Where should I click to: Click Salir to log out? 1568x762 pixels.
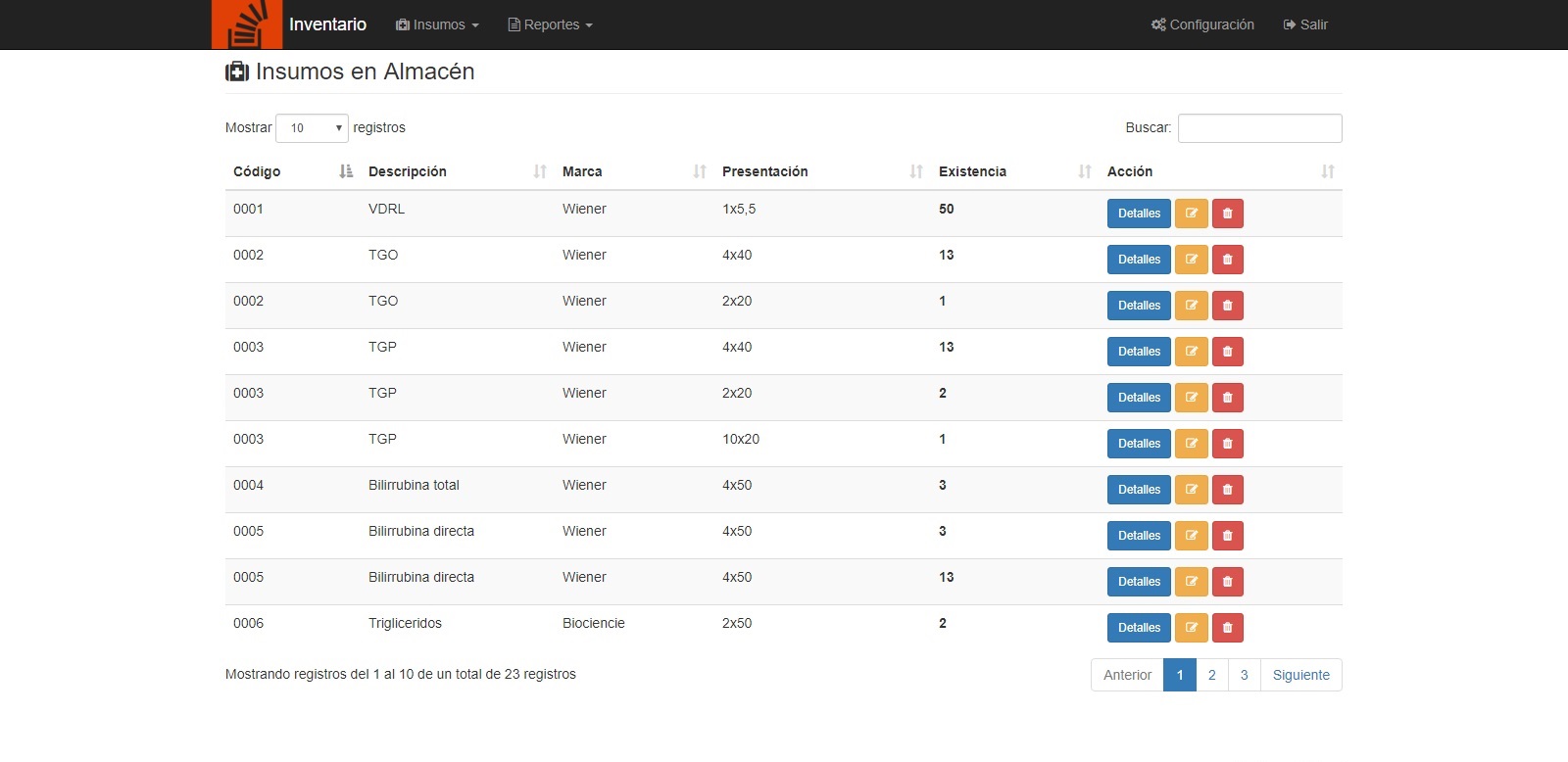click(1305, 24)
